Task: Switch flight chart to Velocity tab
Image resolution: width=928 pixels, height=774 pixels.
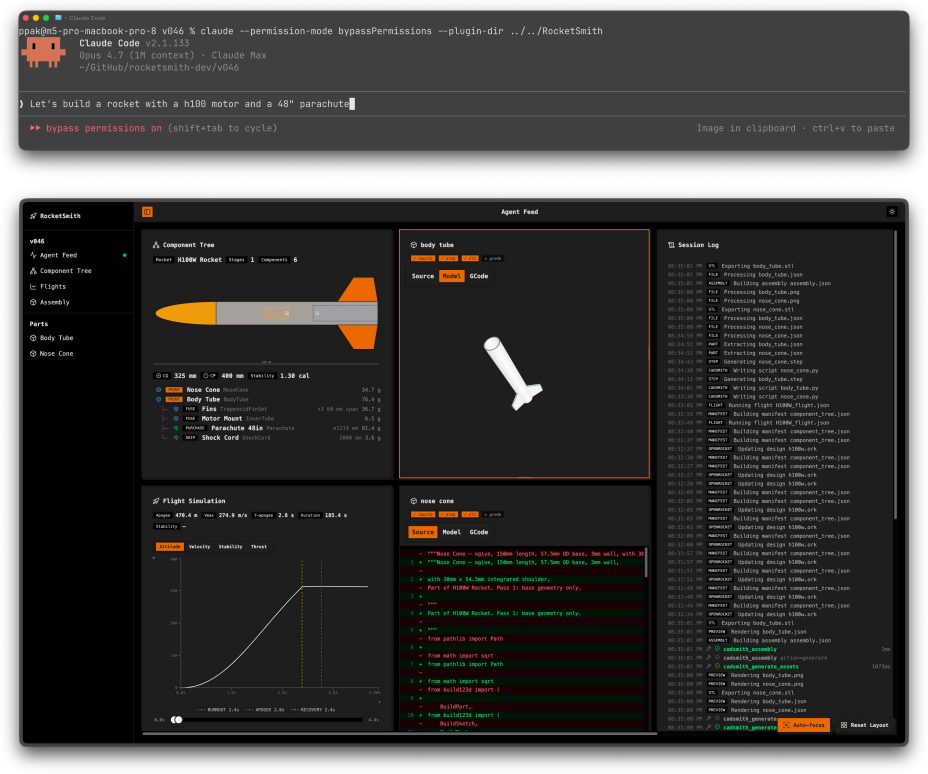Action: tap(199, 547)
